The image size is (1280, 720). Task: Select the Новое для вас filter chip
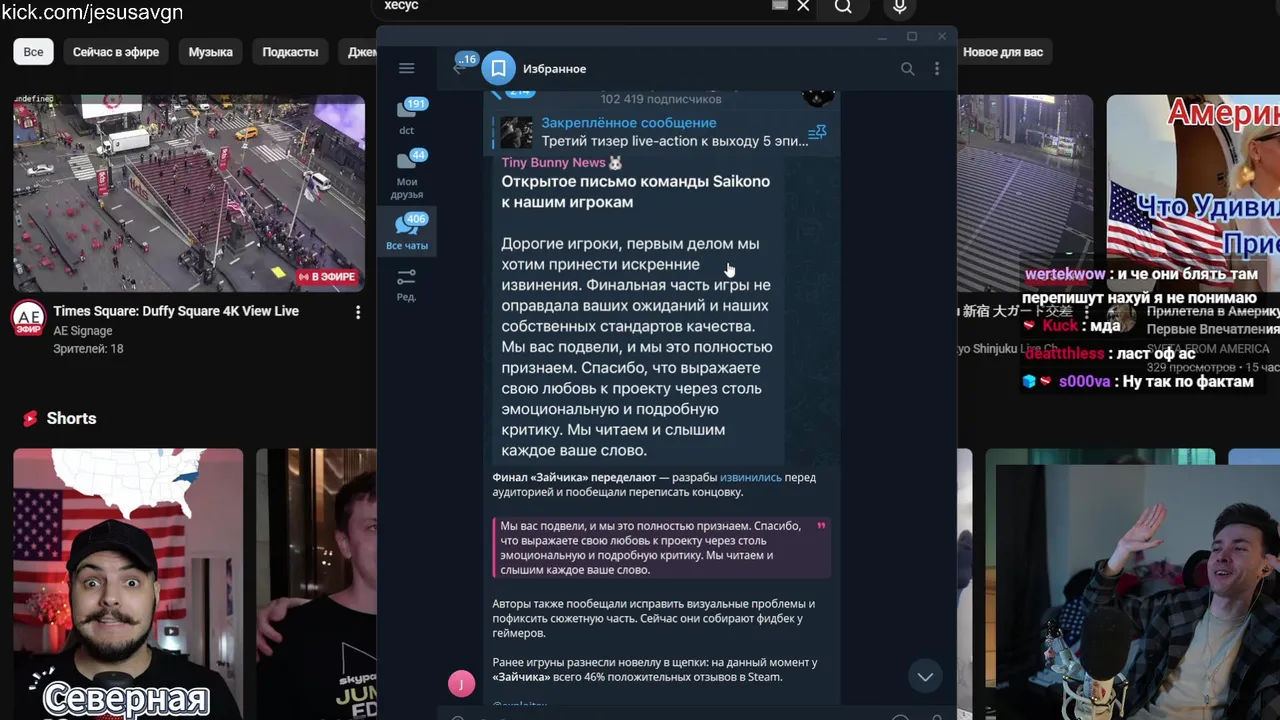pos(1003,52)
